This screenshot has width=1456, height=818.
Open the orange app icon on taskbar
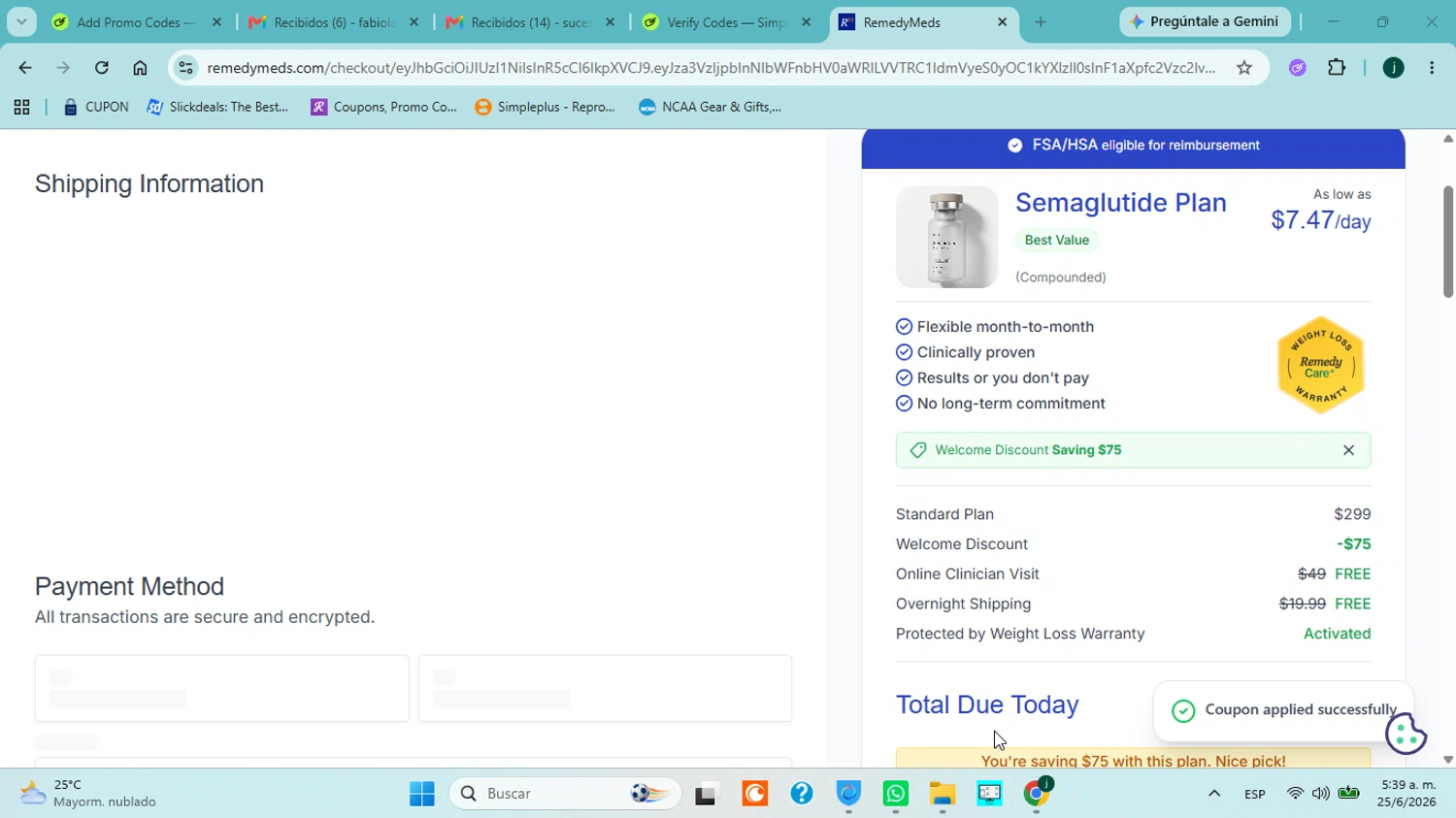point(754,794)
